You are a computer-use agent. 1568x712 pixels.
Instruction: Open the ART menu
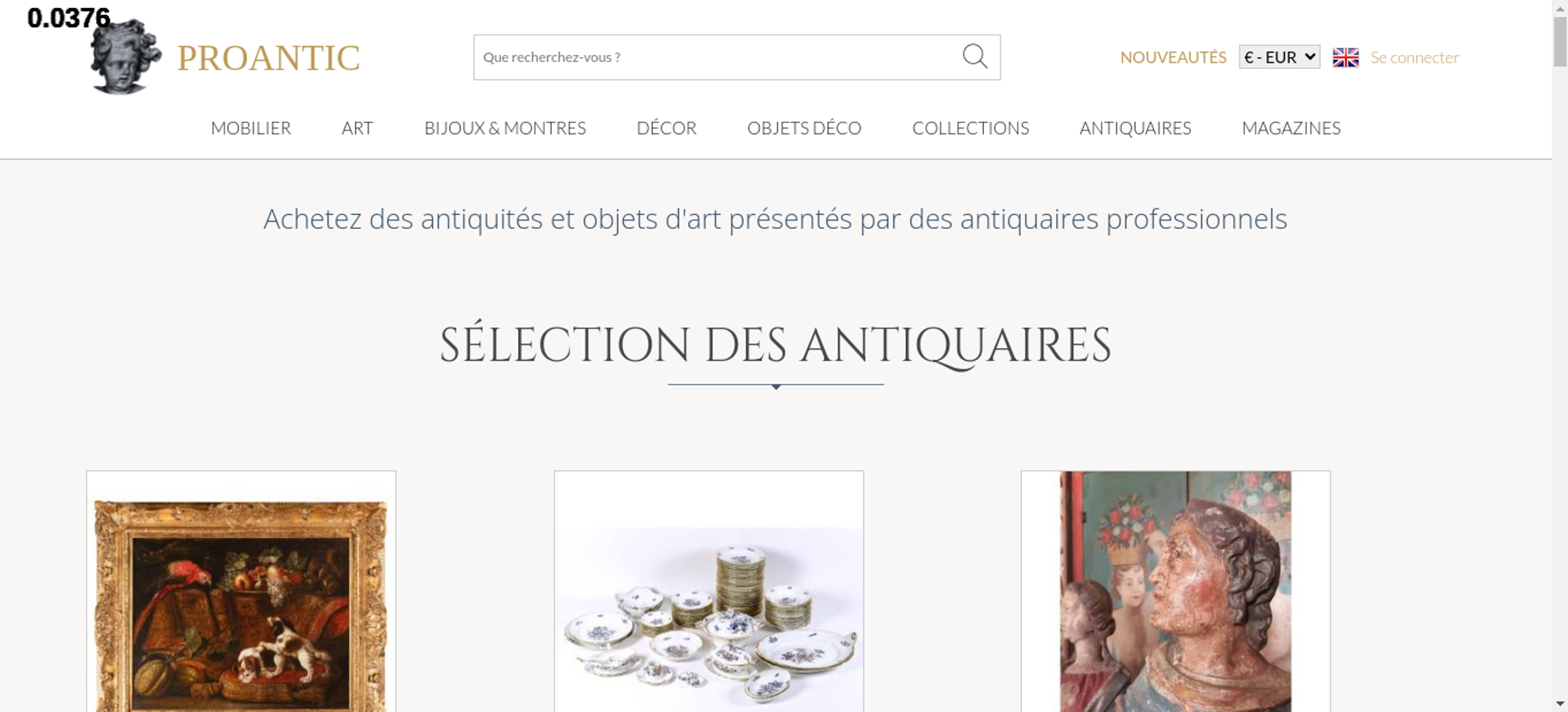tap(358, 128)
